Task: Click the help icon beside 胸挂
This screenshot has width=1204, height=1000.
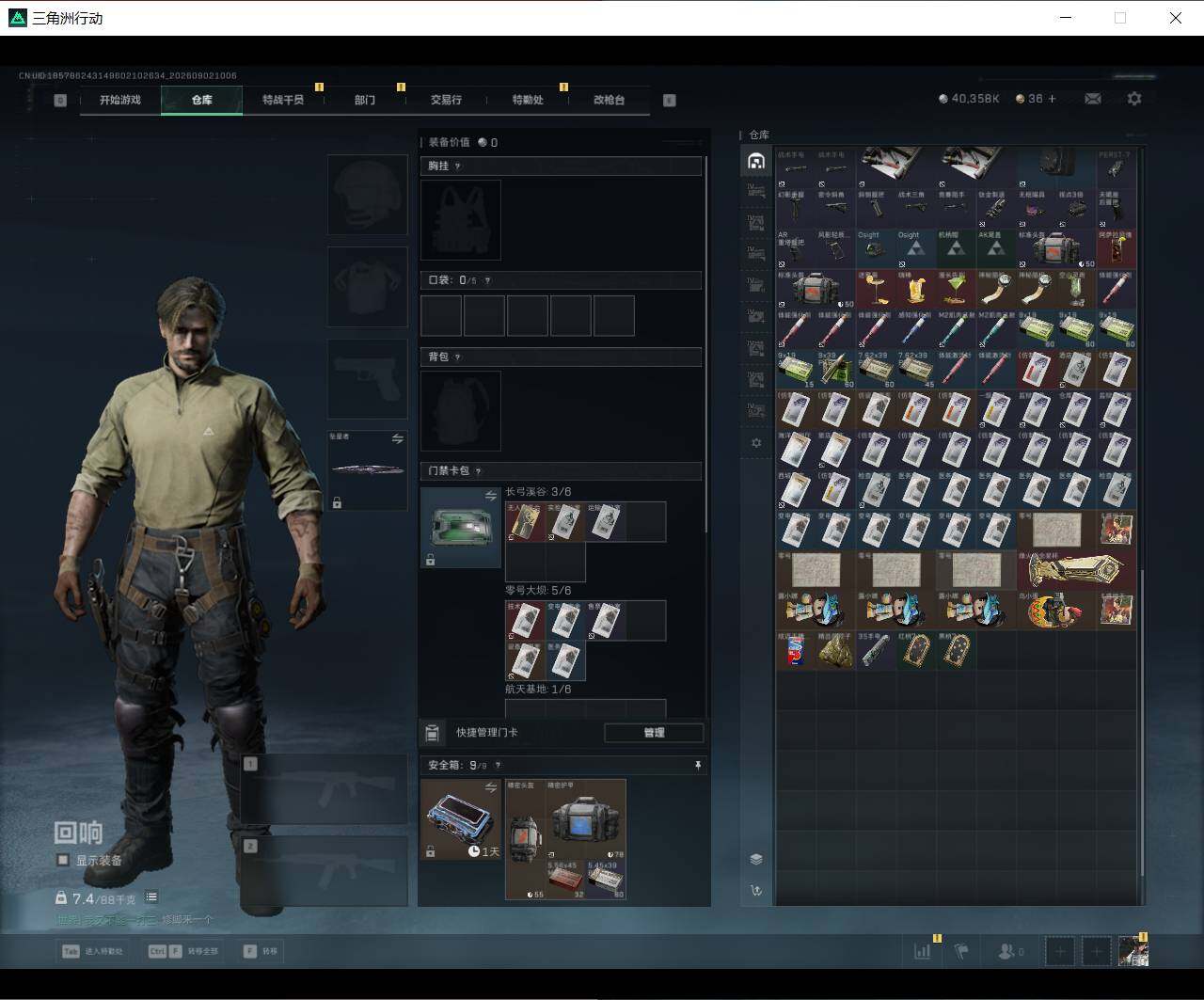Action: [x=458, y=167]
